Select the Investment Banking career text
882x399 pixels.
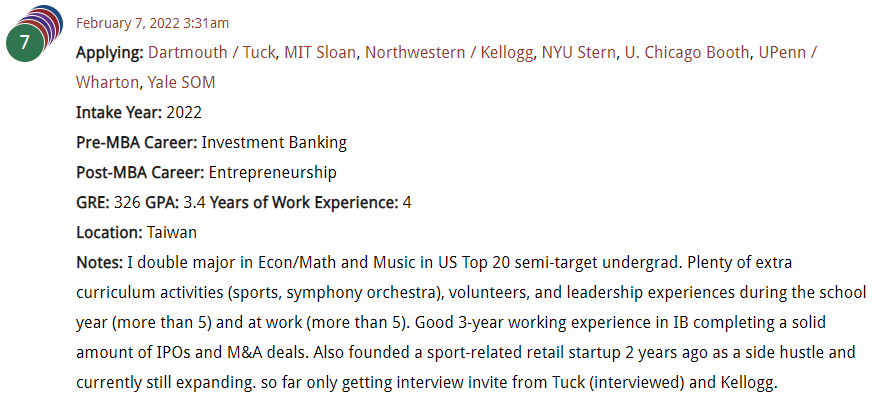click(x=274, y=142)
